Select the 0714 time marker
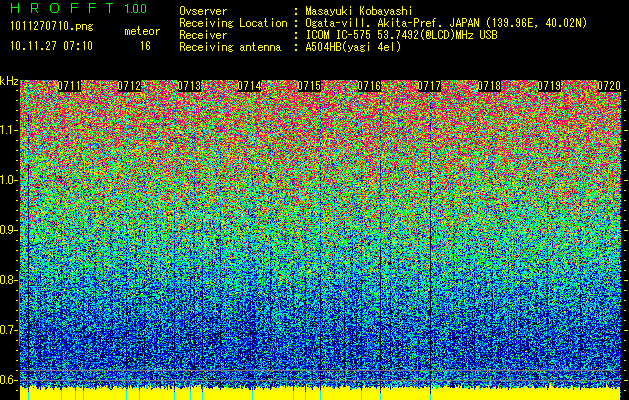Screen dimensions: 629x400 point(250,87)
